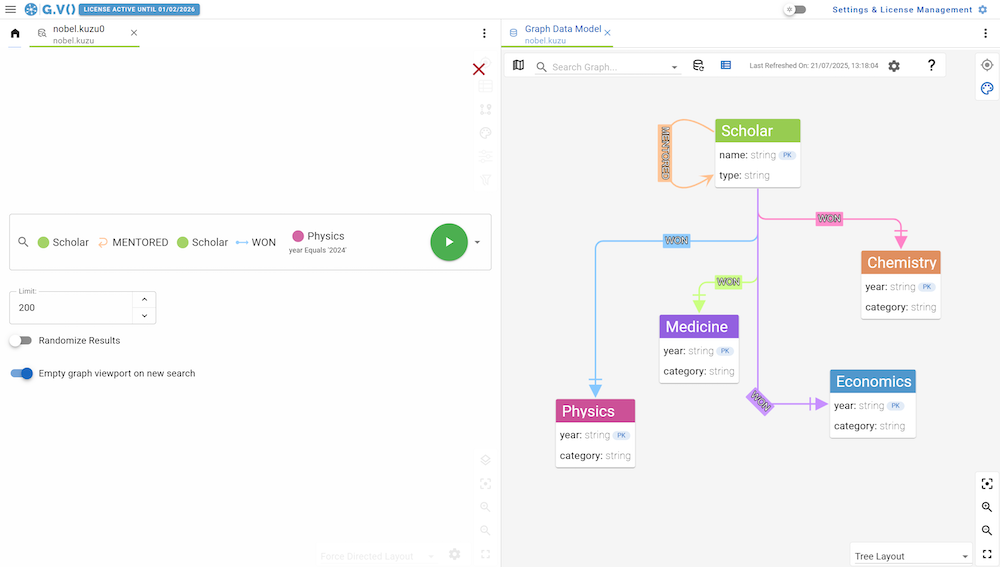Open the left pane three-dot menu
The image size is (1000, 567).
(484, 33)
